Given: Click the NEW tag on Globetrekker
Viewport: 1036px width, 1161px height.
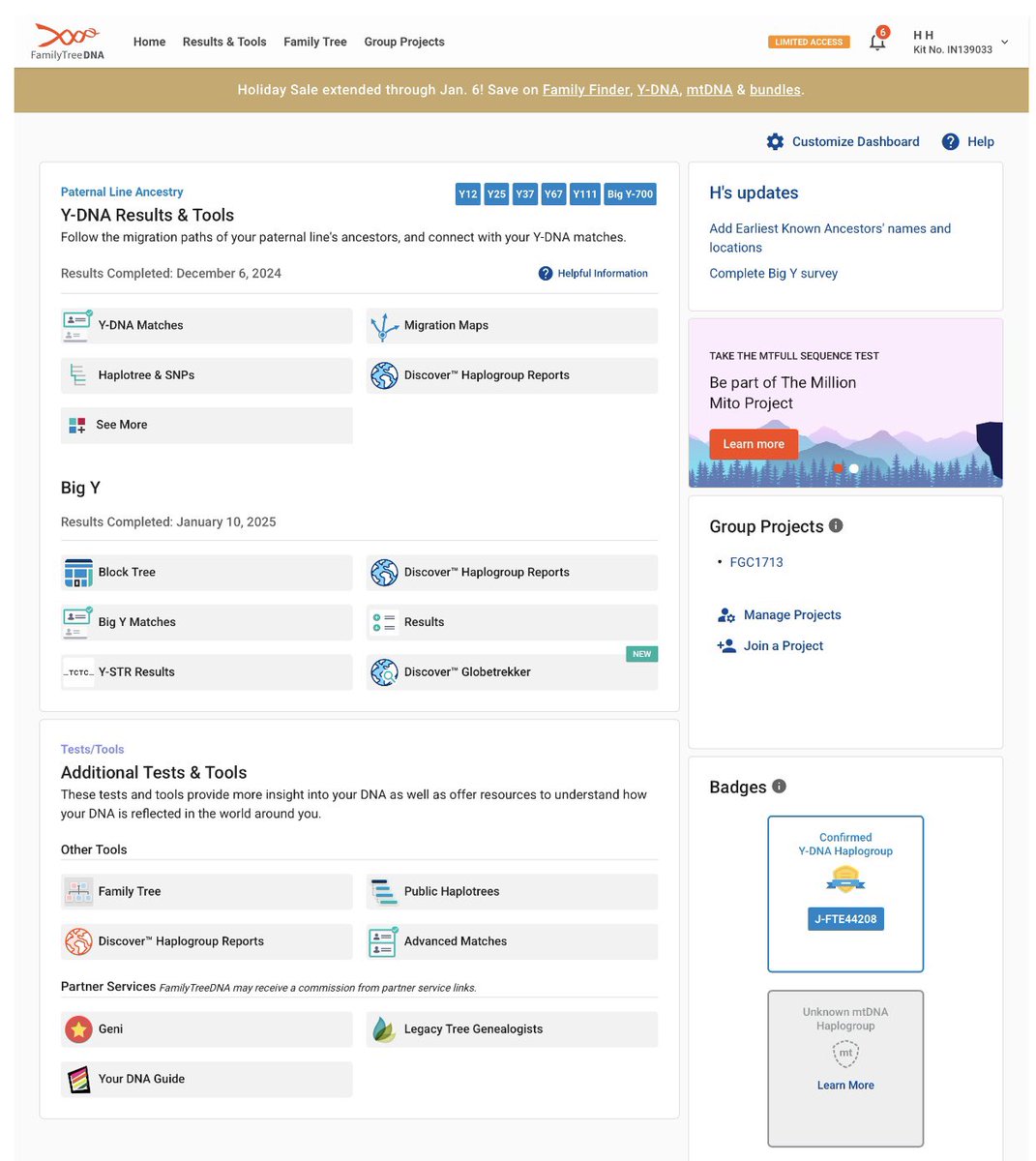Looking at the screenshot, I should (x=642, y=654).
